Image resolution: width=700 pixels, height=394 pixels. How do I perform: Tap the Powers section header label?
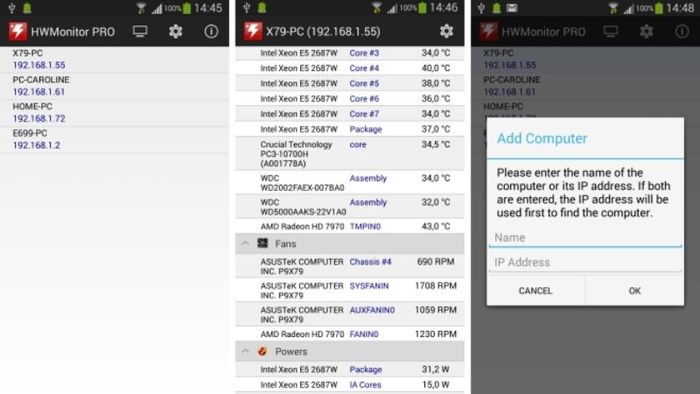[x=291, y=352]
